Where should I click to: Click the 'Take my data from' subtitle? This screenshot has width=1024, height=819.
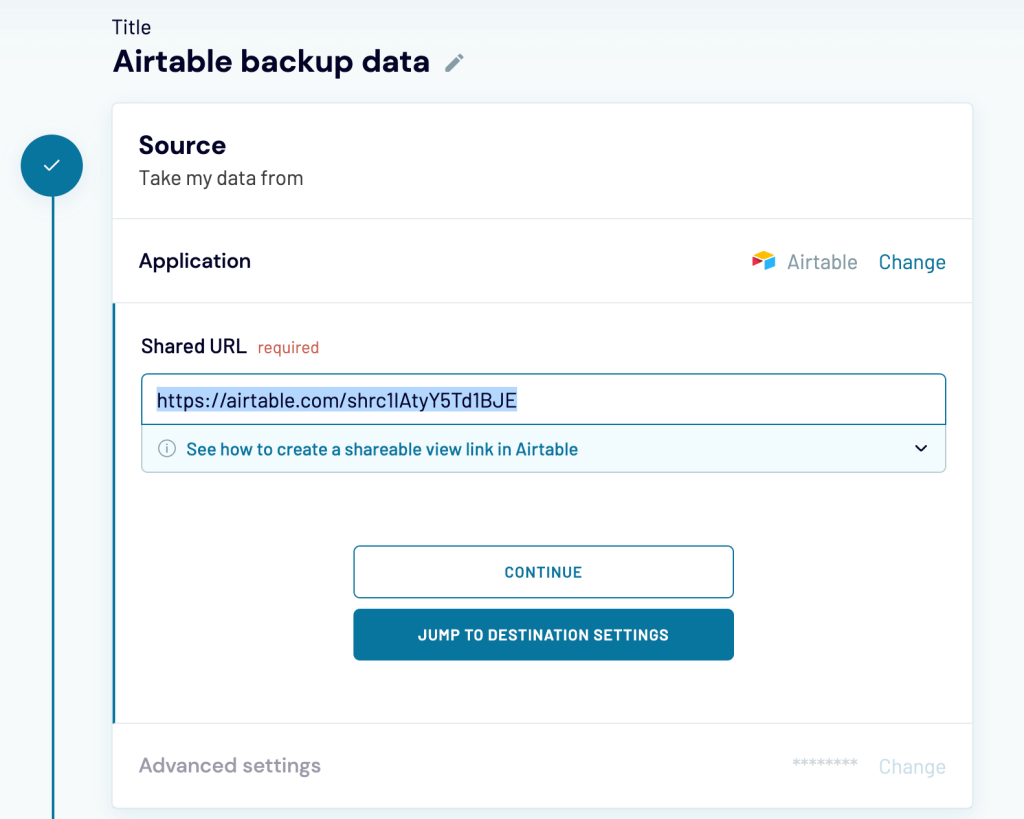coord(221,179)
